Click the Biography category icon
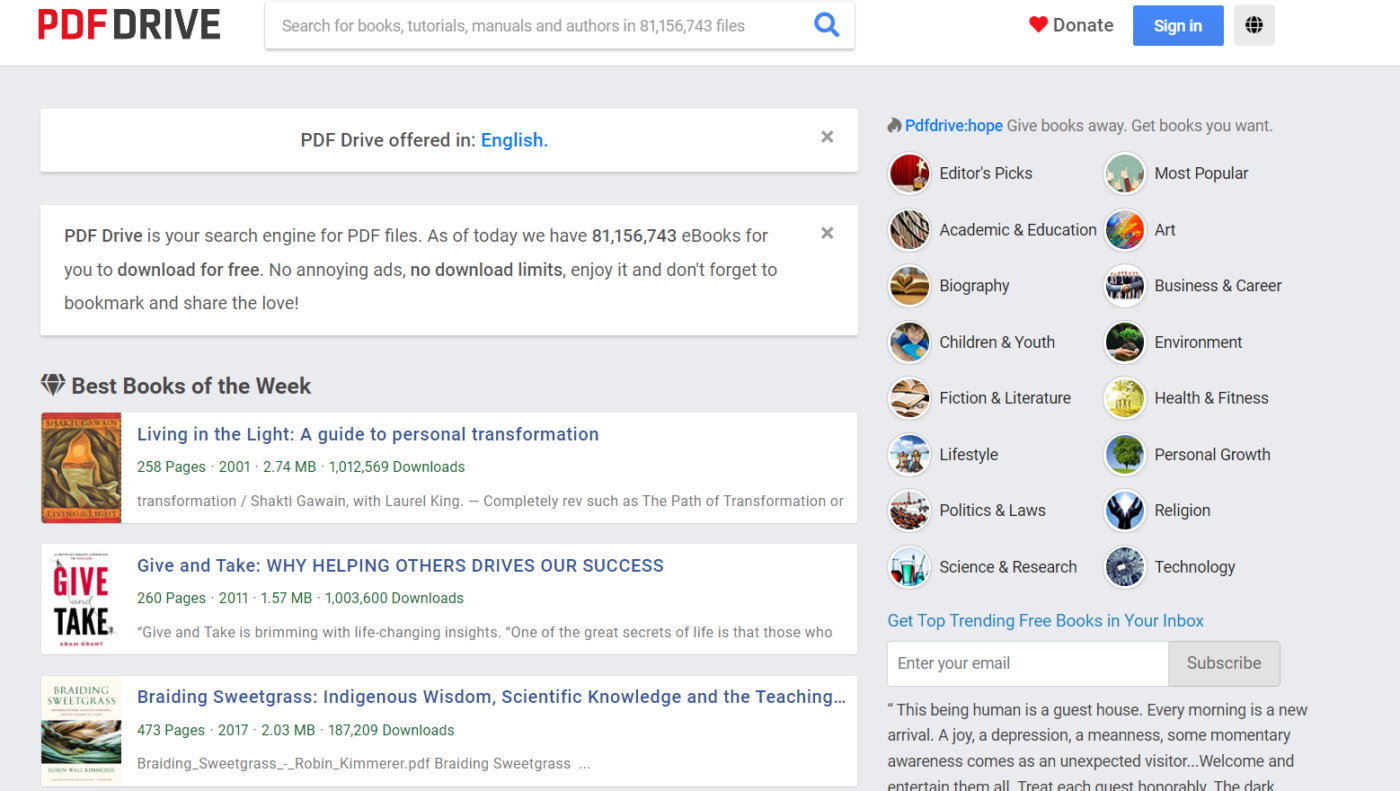The height and width of the screenshot is (791, 1400). [x=910, y=285]
